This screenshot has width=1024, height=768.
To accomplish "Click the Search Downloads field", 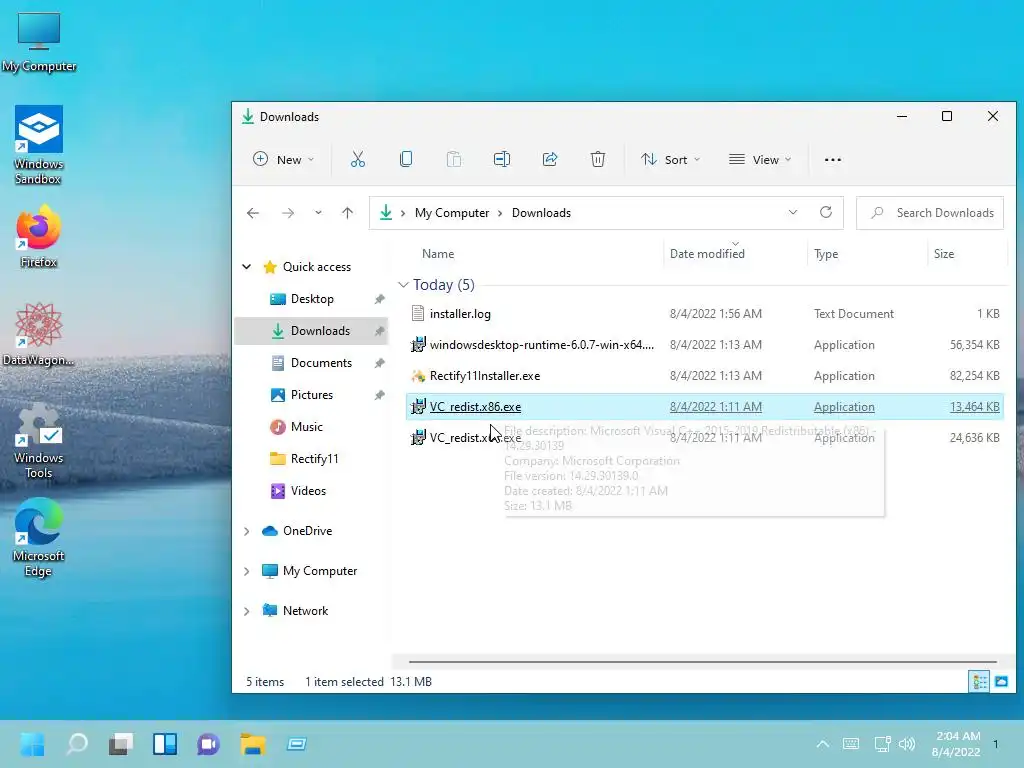I will coord(930,213).
